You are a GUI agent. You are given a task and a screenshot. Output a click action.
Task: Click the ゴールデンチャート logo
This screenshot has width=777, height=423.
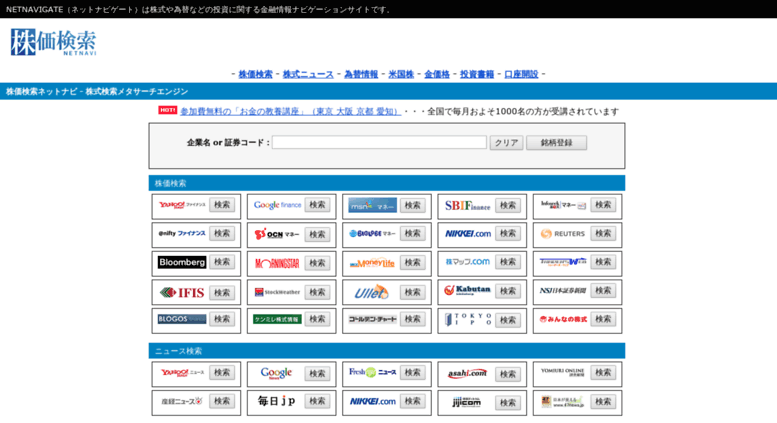tap(372, 319)
